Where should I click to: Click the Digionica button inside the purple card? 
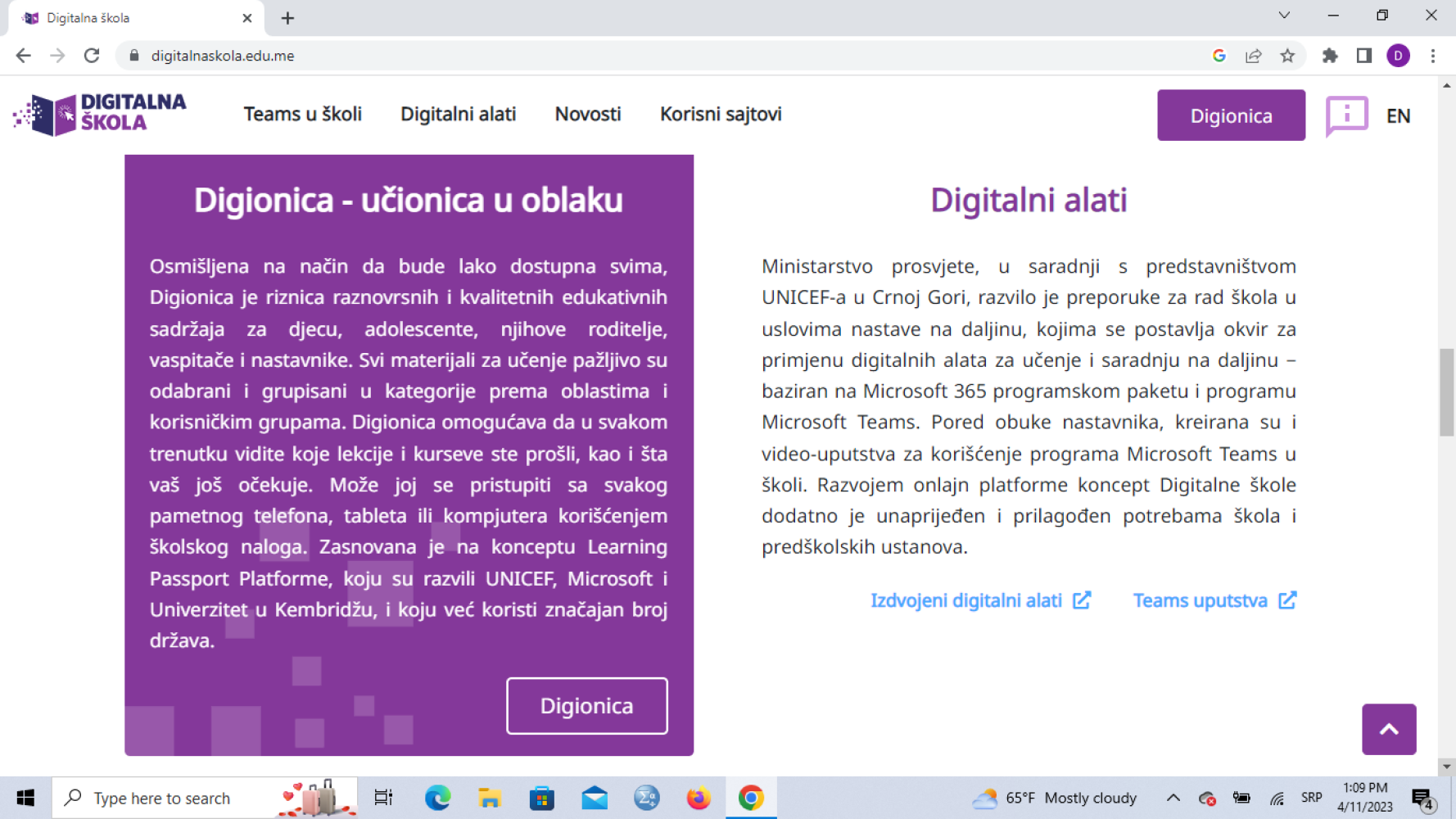(x=586, y=706)
